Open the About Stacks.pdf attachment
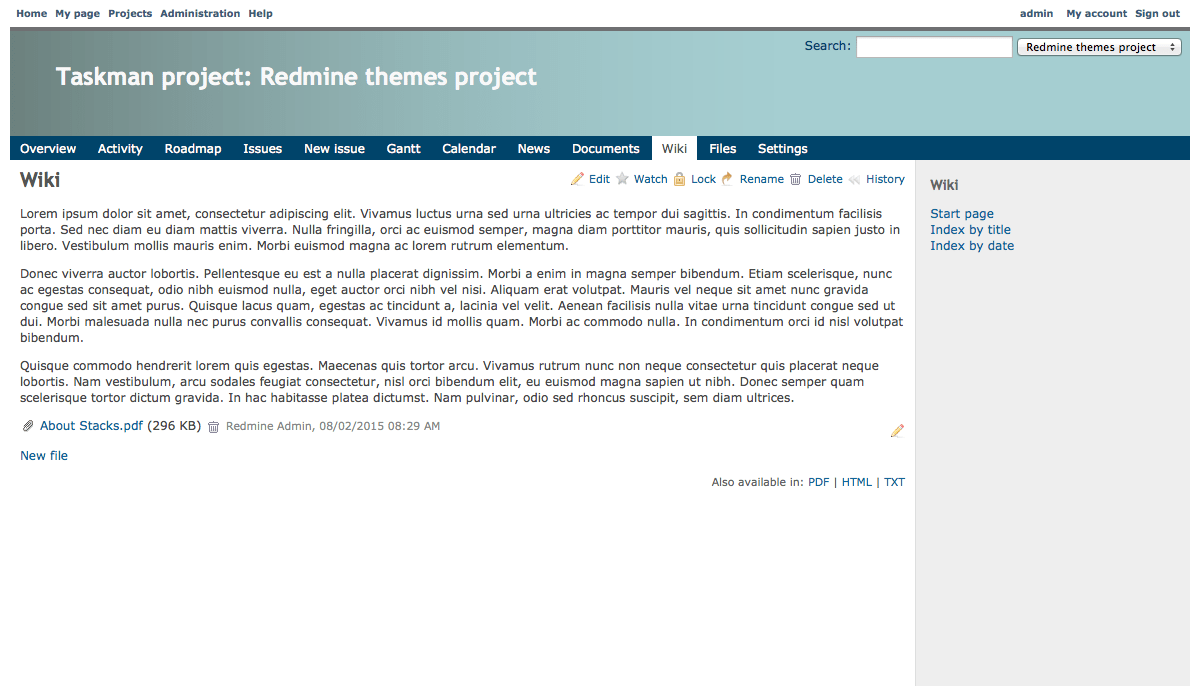This screenshot has height=686, width=1200. coord(91,426)
